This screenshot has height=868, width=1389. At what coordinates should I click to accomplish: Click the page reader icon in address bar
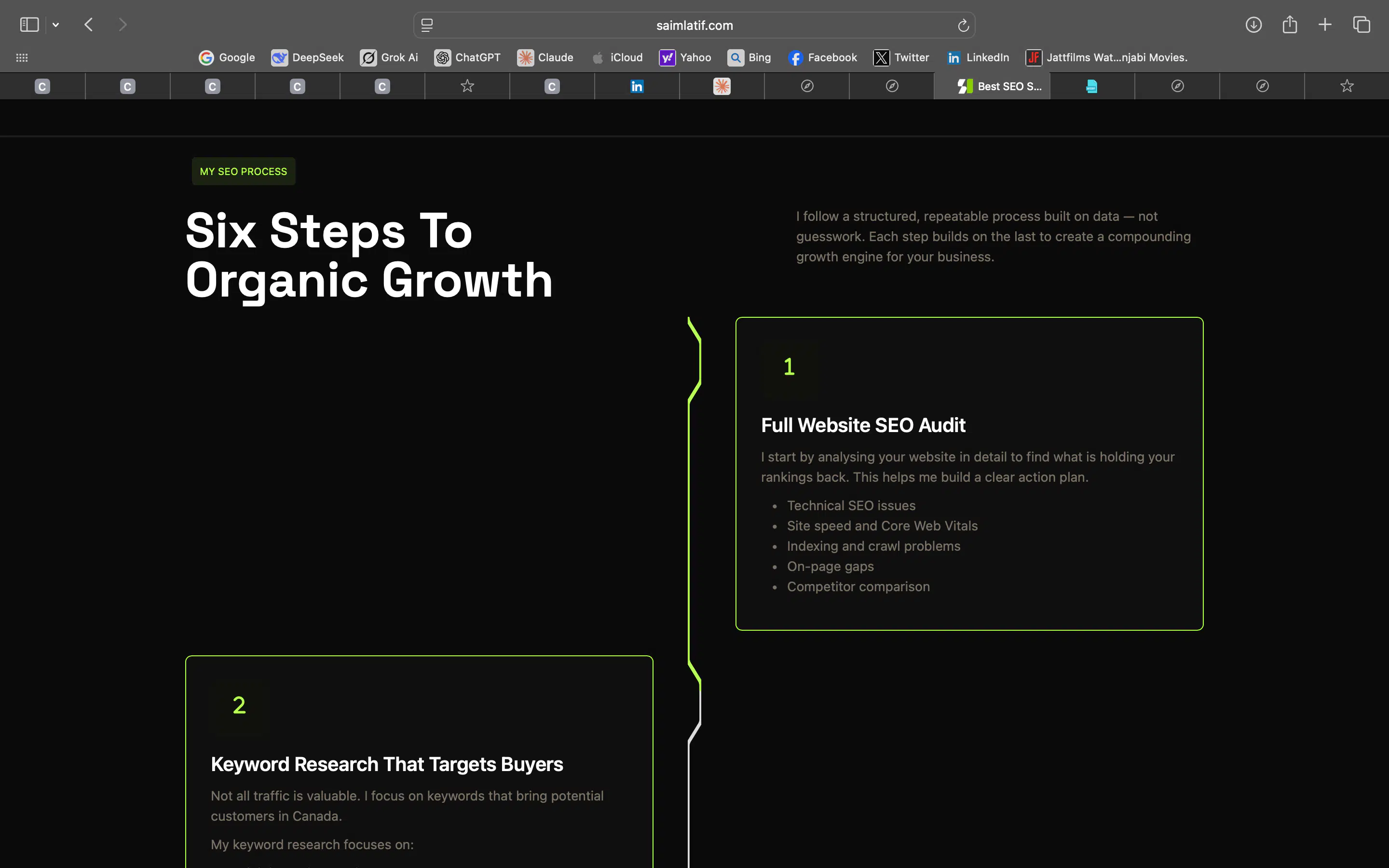(426, 25)
